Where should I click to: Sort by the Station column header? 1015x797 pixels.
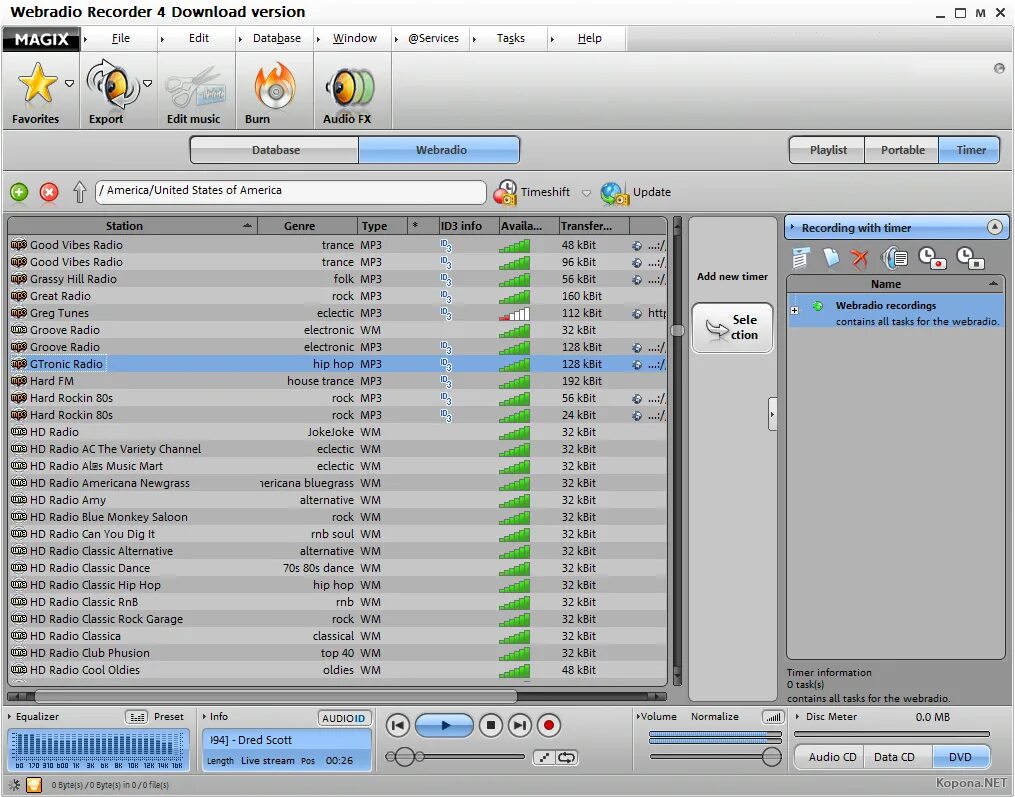(x=132, y=226)
